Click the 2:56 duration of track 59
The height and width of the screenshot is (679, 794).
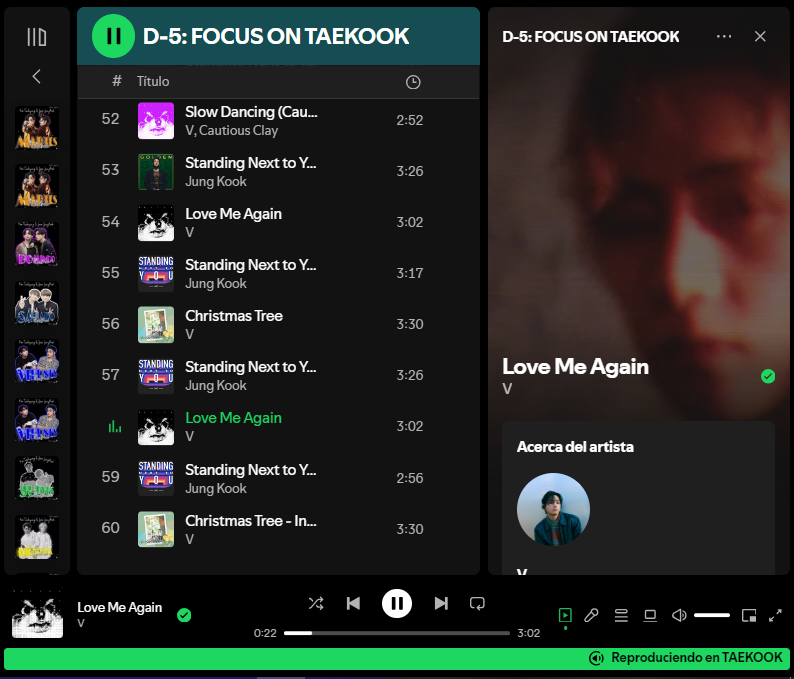410,478
